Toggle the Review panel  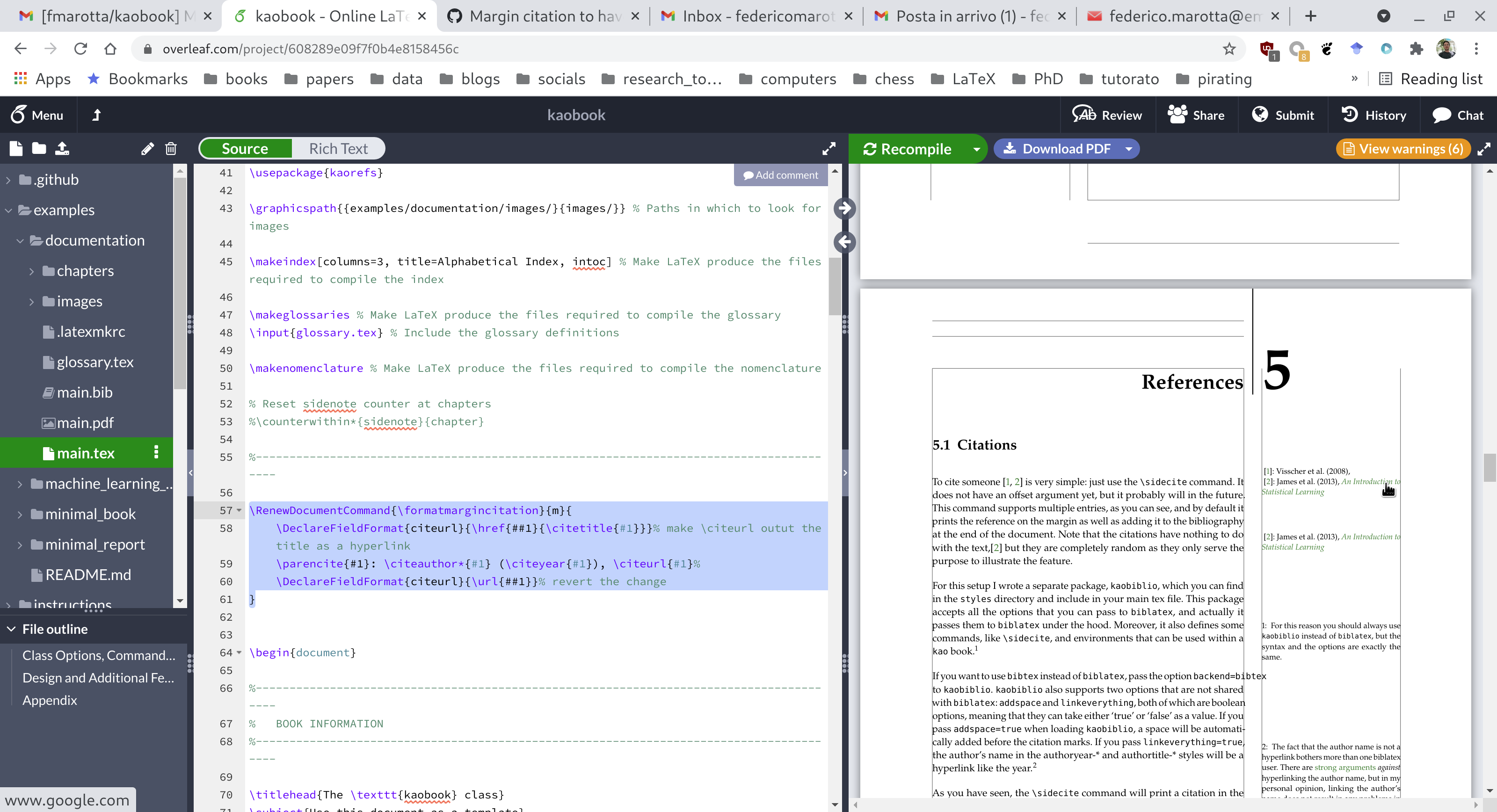pos(1107,115)
